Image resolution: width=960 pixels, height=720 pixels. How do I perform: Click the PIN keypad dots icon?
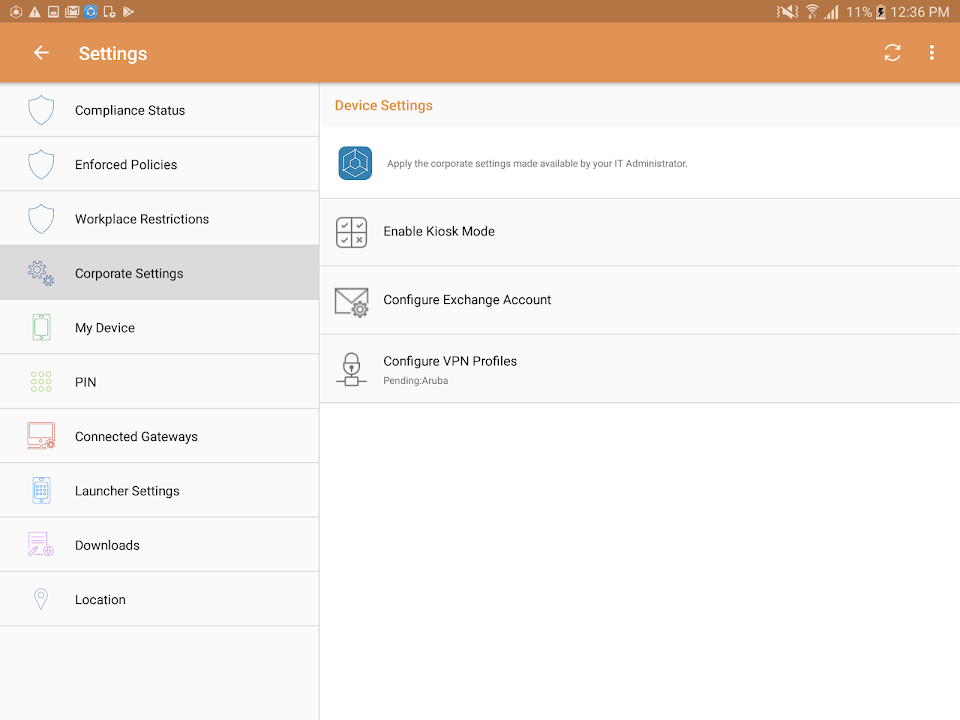(41, 381)
